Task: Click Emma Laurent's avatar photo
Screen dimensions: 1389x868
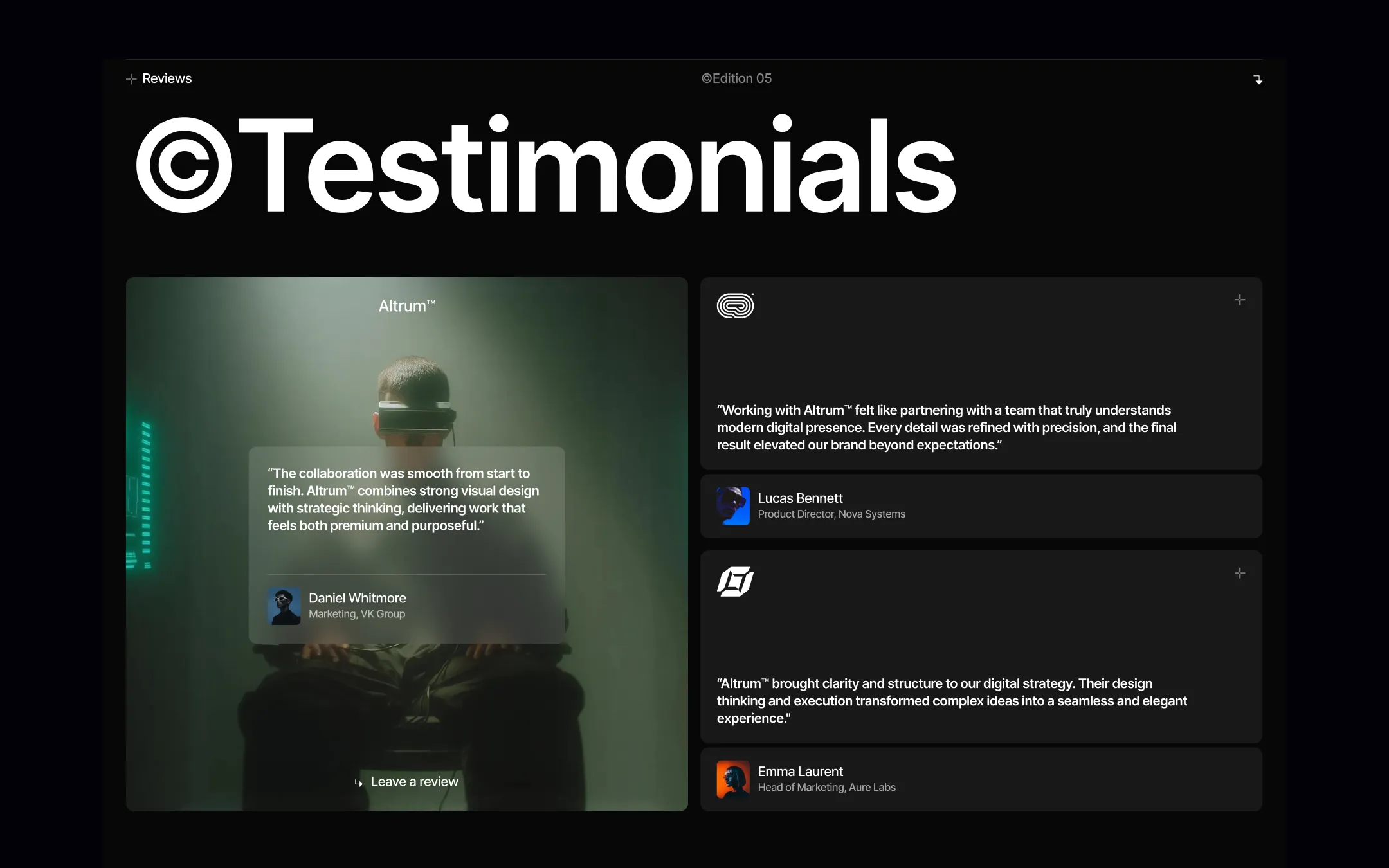Action: click(733, 779)
